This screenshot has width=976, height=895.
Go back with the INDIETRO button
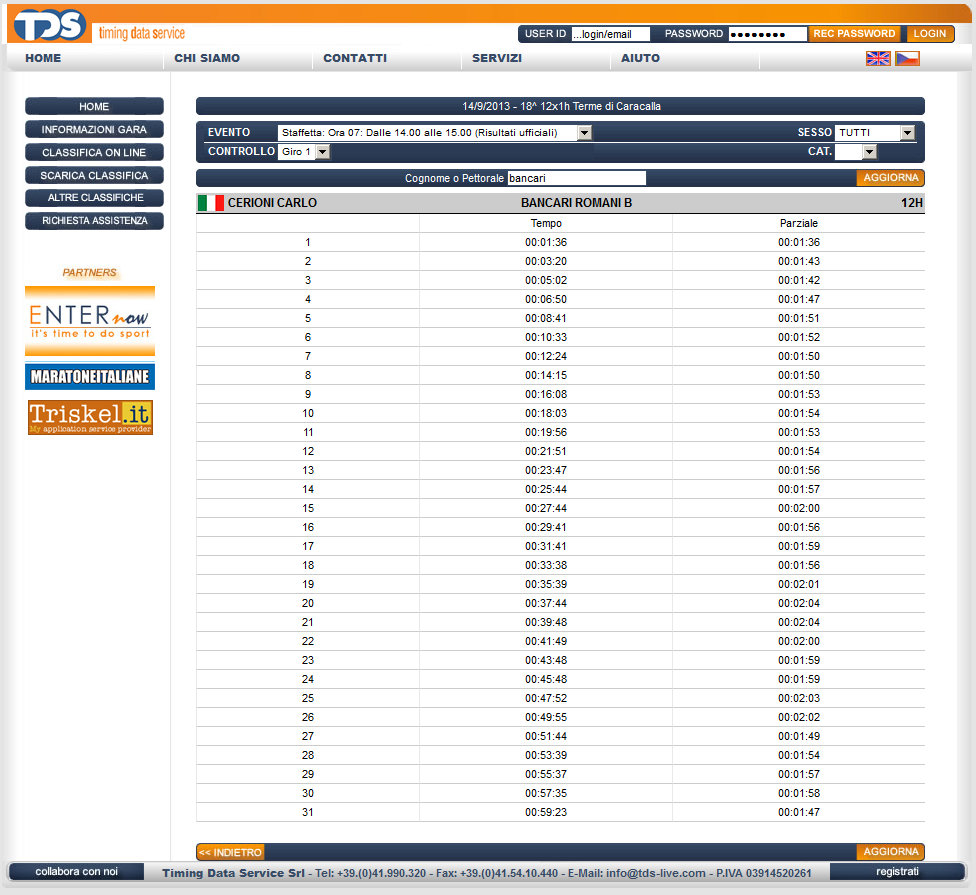230,852
